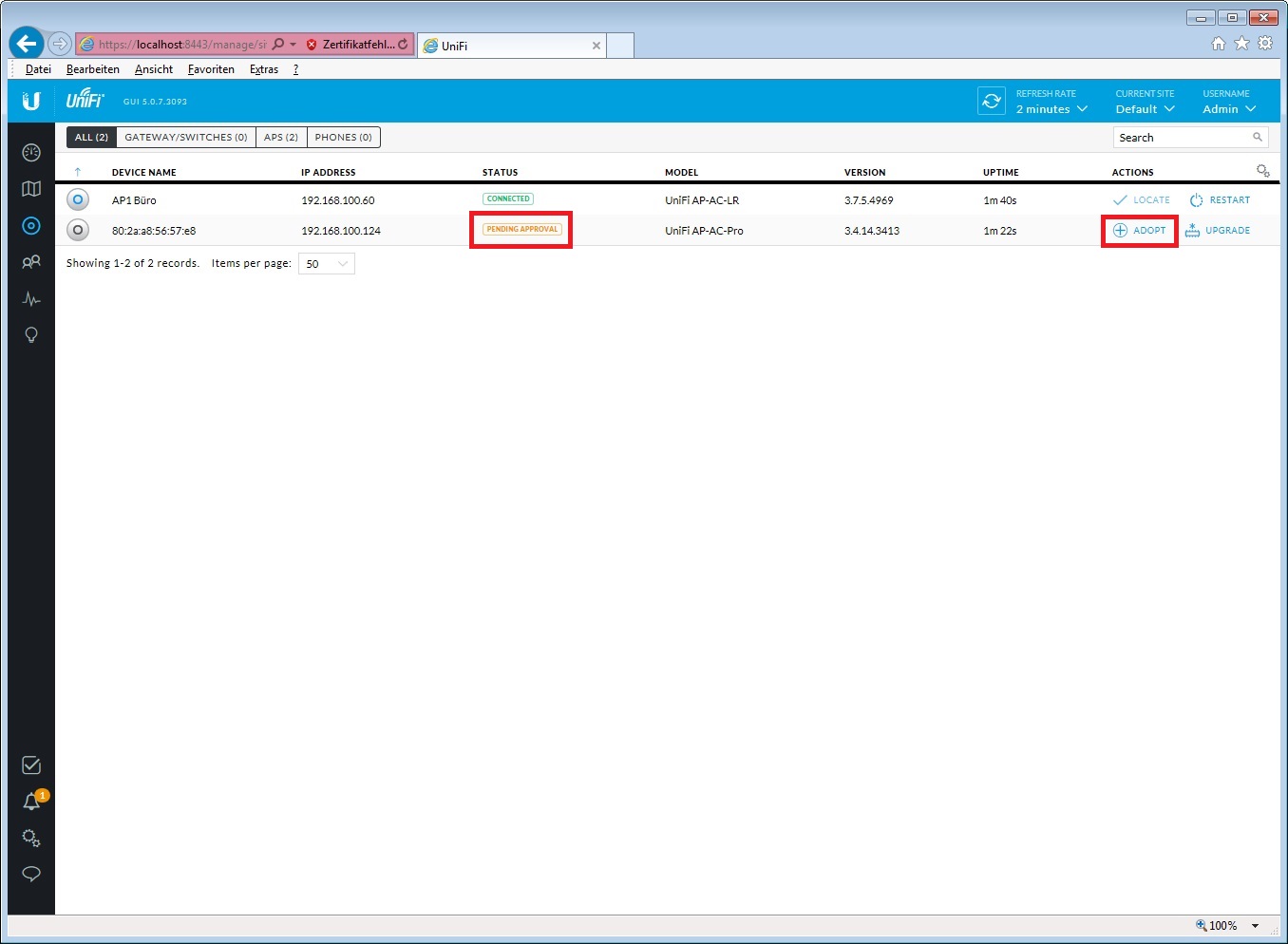Click the AP1 Büro device name
Viewport: 1288px width, 944px height.
pos(134,200)
